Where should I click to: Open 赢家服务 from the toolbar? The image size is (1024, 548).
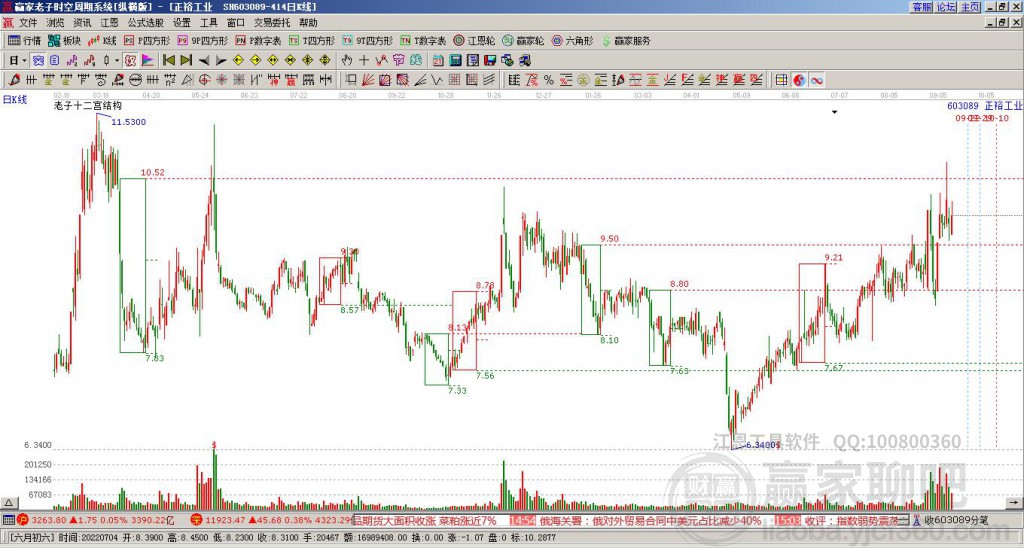click(626, 40)
